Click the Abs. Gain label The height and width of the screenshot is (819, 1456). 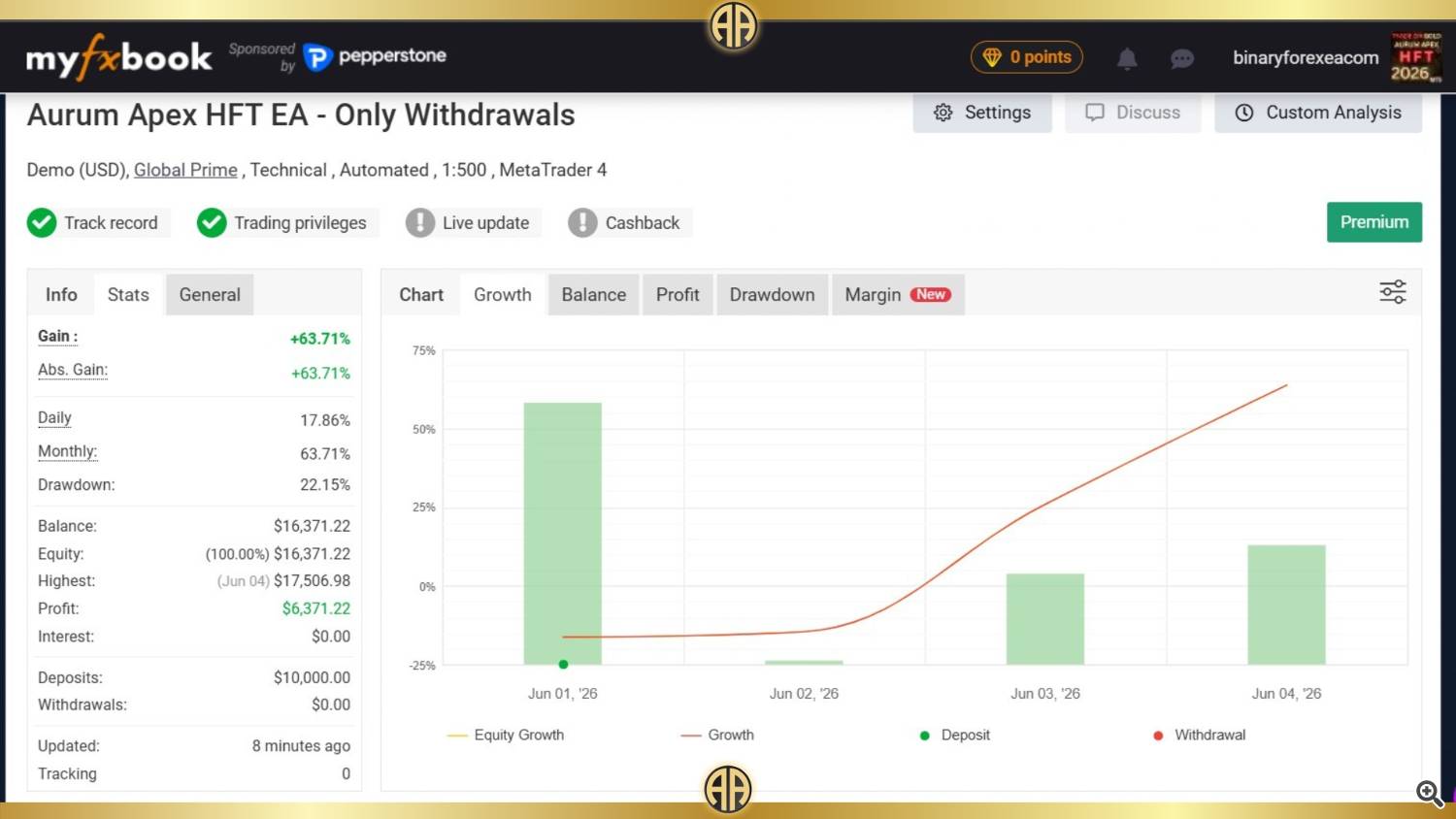click(73, 370)
